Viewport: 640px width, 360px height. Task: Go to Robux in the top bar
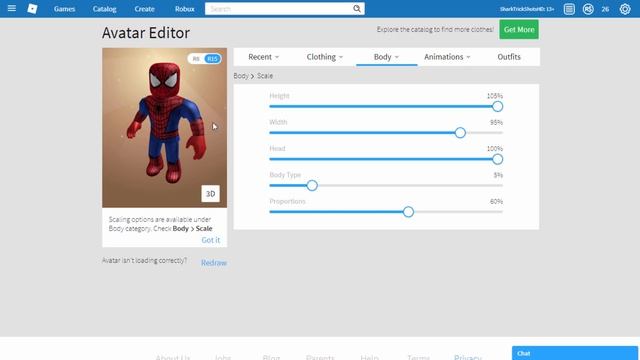184,9
